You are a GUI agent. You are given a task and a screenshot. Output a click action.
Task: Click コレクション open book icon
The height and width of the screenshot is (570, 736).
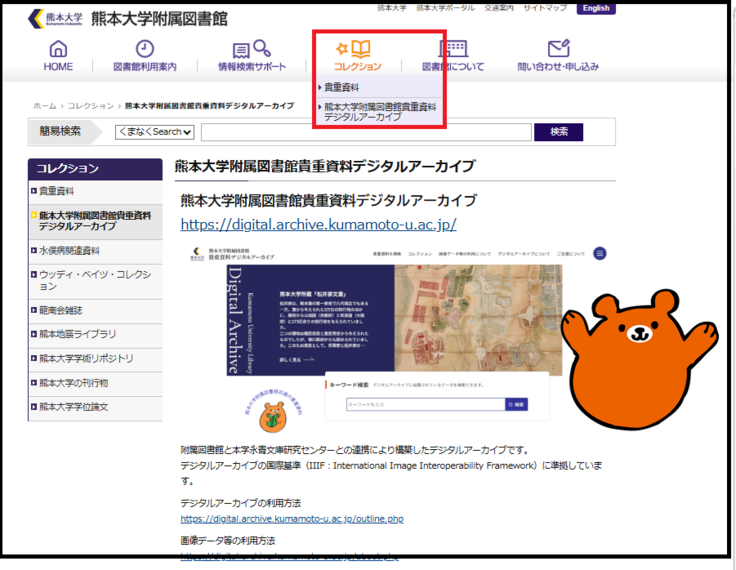[357, 48]
